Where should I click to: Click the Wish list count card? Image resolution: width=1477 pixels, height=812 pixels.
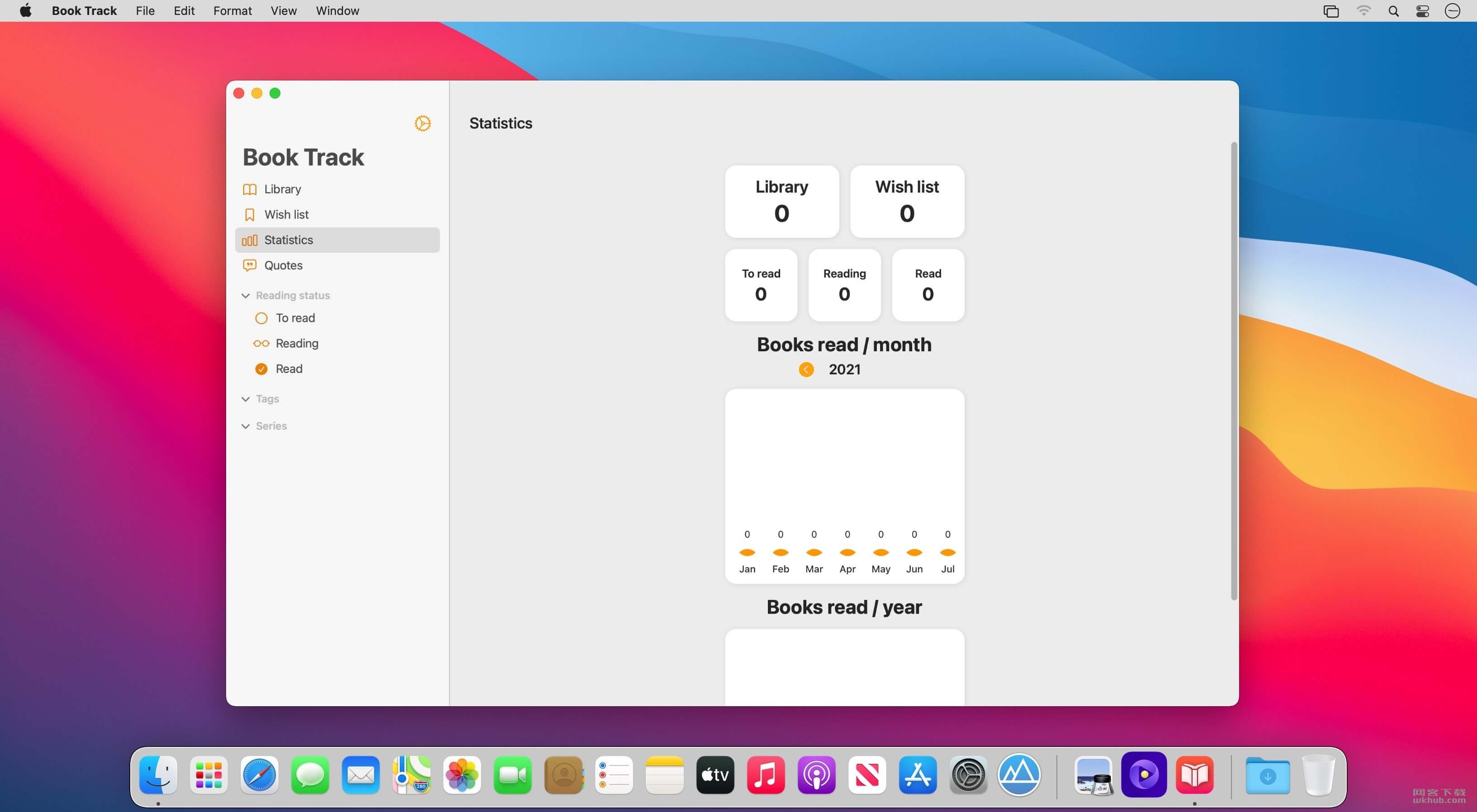pyautogui.click(x=907, y=202)
